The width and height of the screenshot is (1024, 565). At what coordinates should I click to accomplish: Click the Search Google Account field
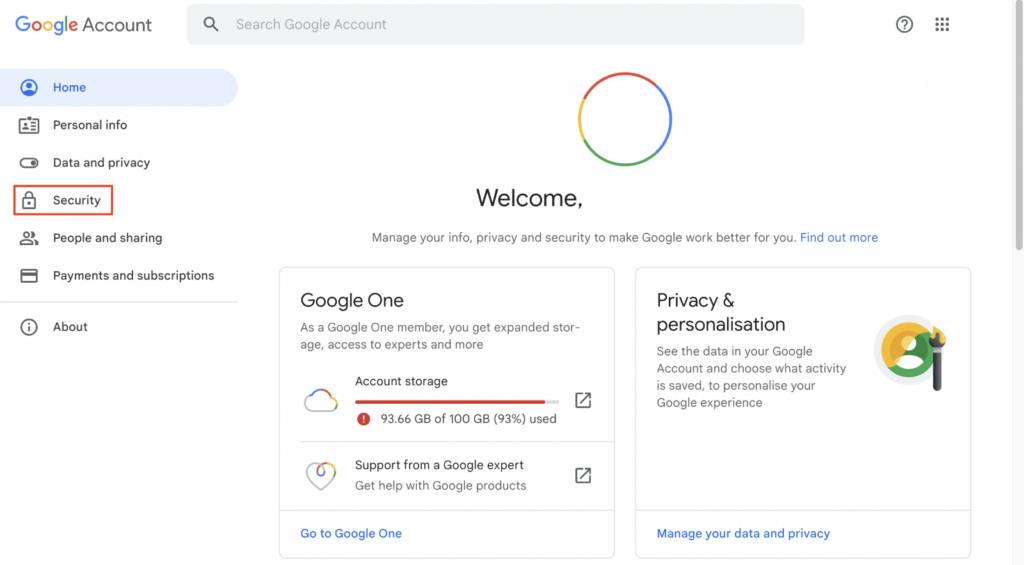(495, 25)
